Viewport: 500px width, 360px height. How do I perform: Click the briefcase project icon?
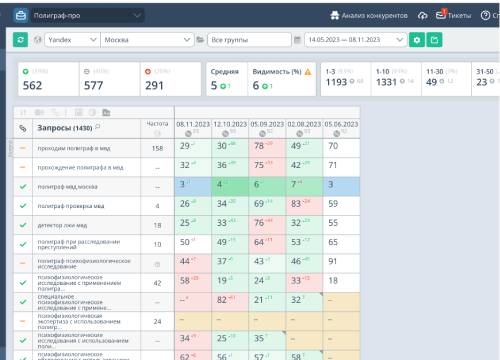click(21, 16)
